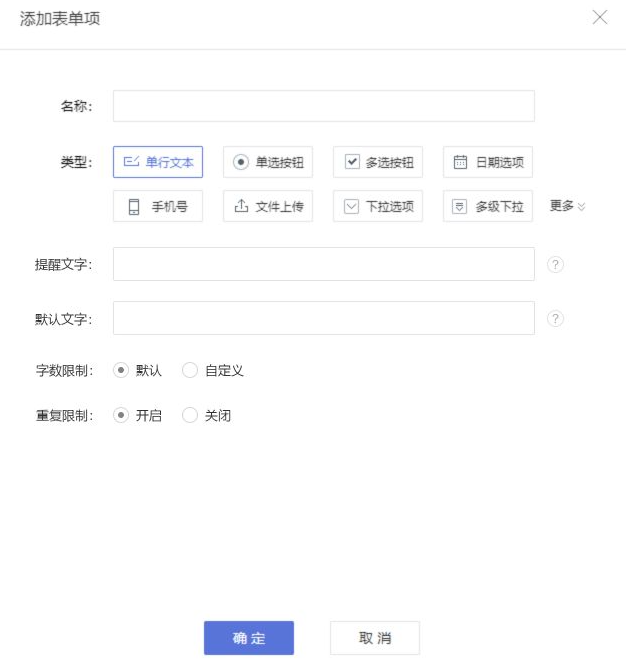Select the 多级下拉 field type

pos(487,206)
